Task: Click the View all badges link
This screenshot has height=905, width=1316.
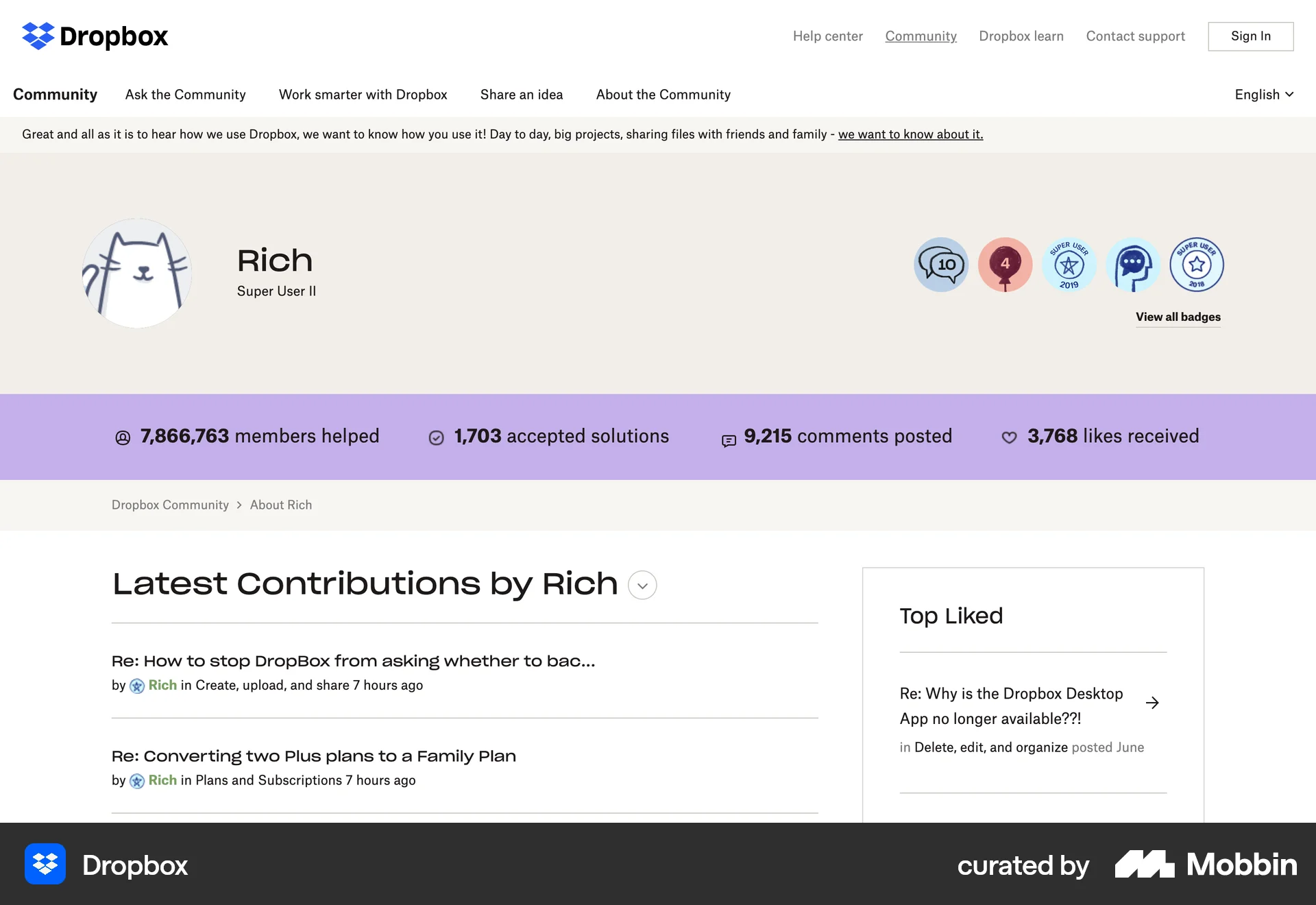Action: (x=1178, y=317)
